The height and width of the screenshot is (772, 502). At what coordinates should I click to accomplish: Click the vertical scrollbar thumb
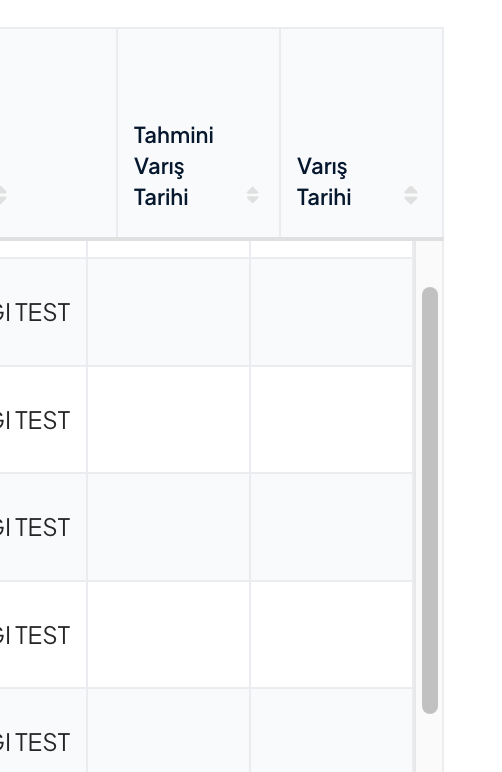point(430,500)
